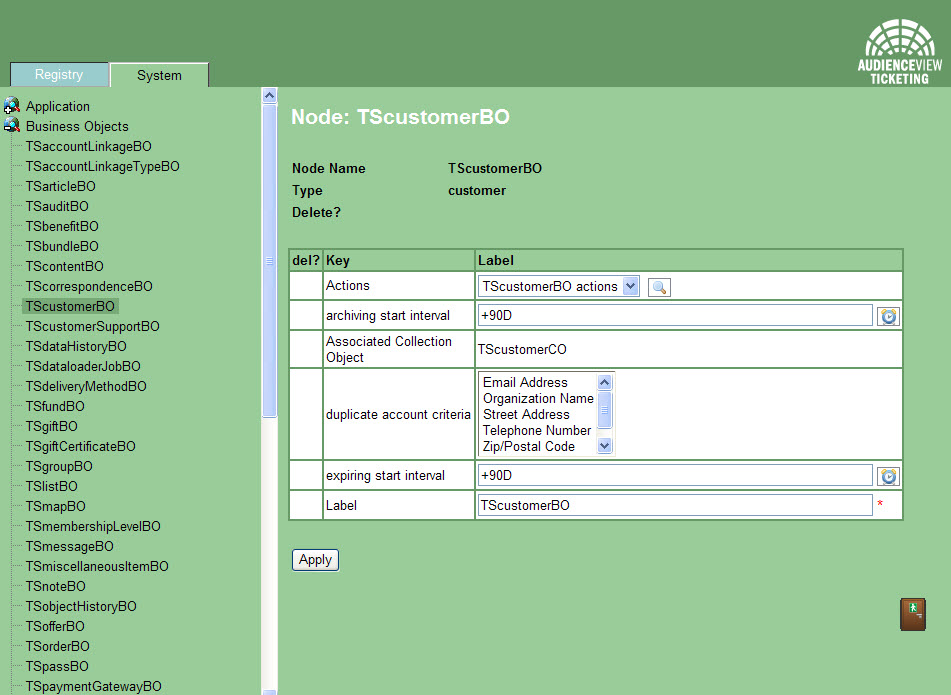This screenshot has height=695, width=951.
Task: Select TSmembershipLevelBO in the tree
Action: click(x=93, y=526)
